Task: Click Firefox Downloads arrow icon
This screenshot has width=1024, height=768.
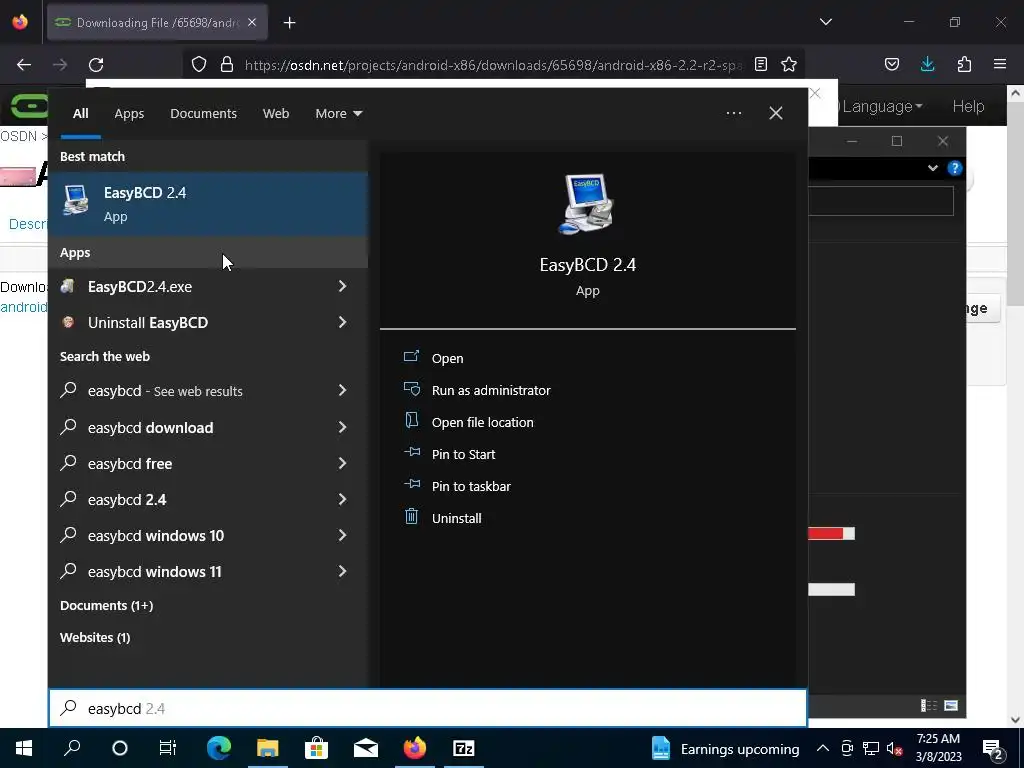Action: [x=927, y=64]
